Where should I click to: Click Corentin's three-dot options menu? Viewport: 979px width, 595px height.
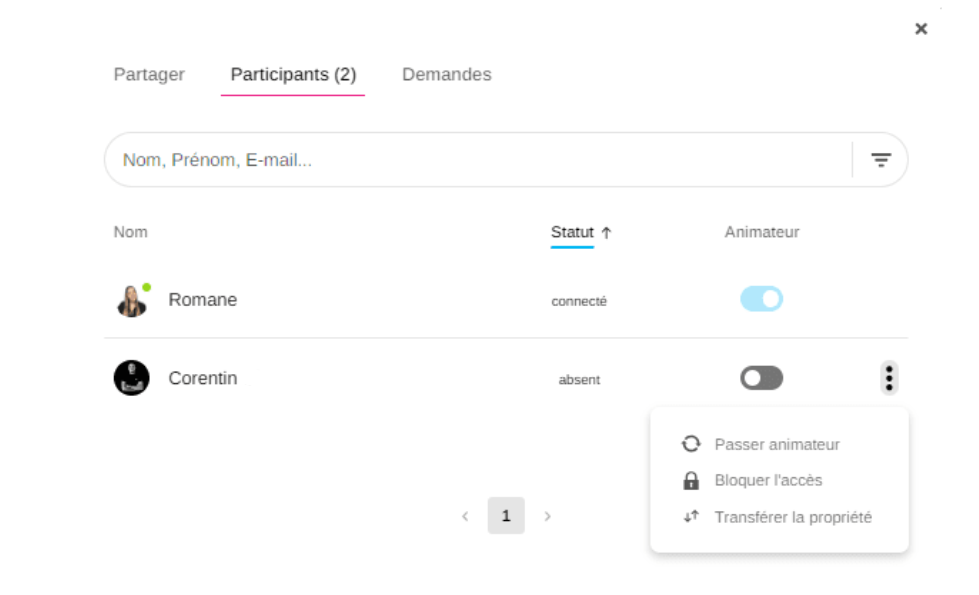point(889,378)
